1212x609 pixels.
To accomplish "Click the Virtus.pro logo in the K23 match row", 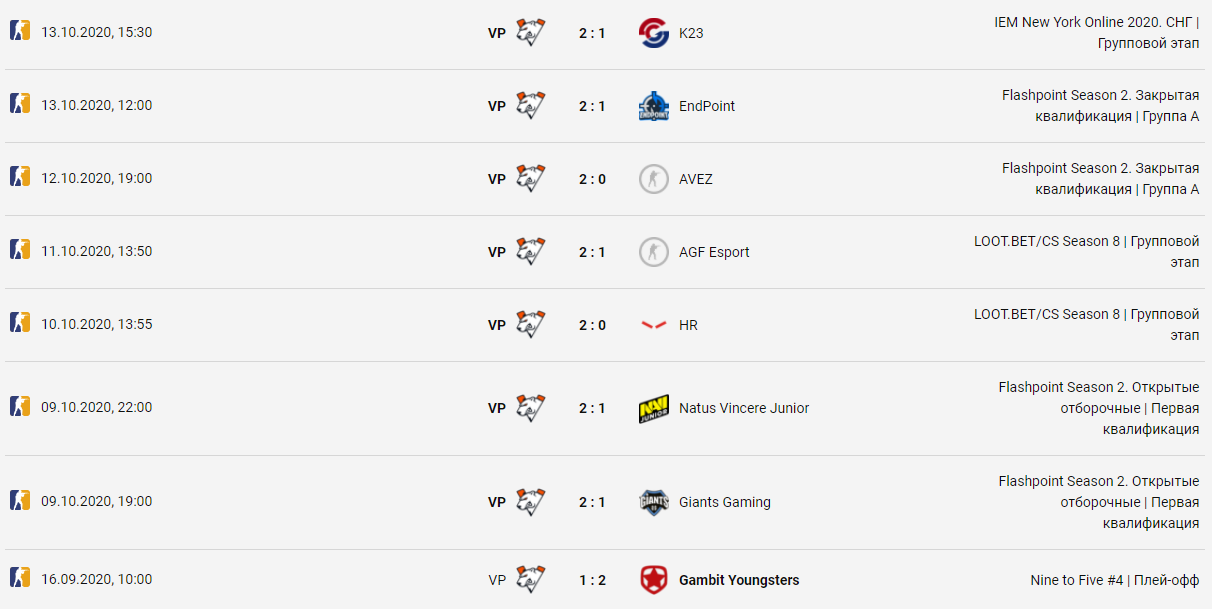I will tap(530, 33).
